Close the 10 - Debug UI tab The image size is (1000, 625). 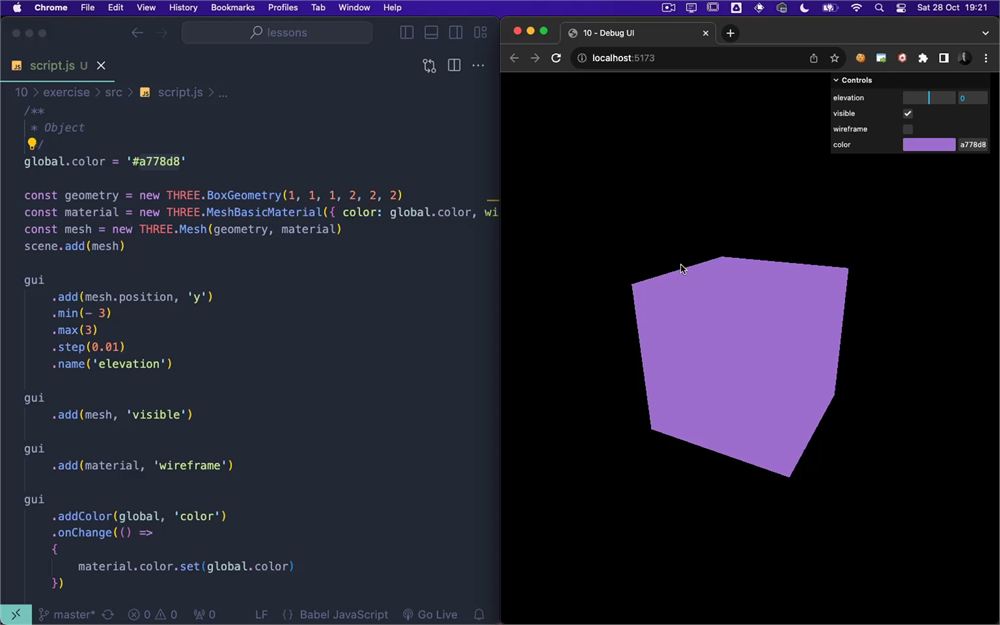point(705,33)
